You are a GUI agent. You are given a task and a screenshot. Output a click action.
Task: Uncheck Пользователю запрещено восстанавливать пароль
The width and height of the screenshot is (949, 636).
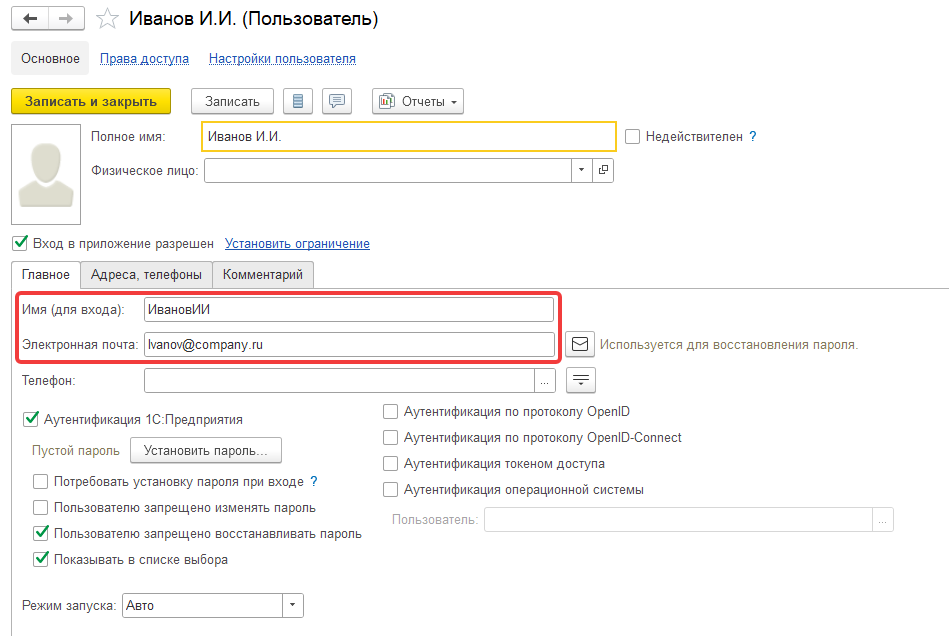pyautogui.click(x=41, y=533)
